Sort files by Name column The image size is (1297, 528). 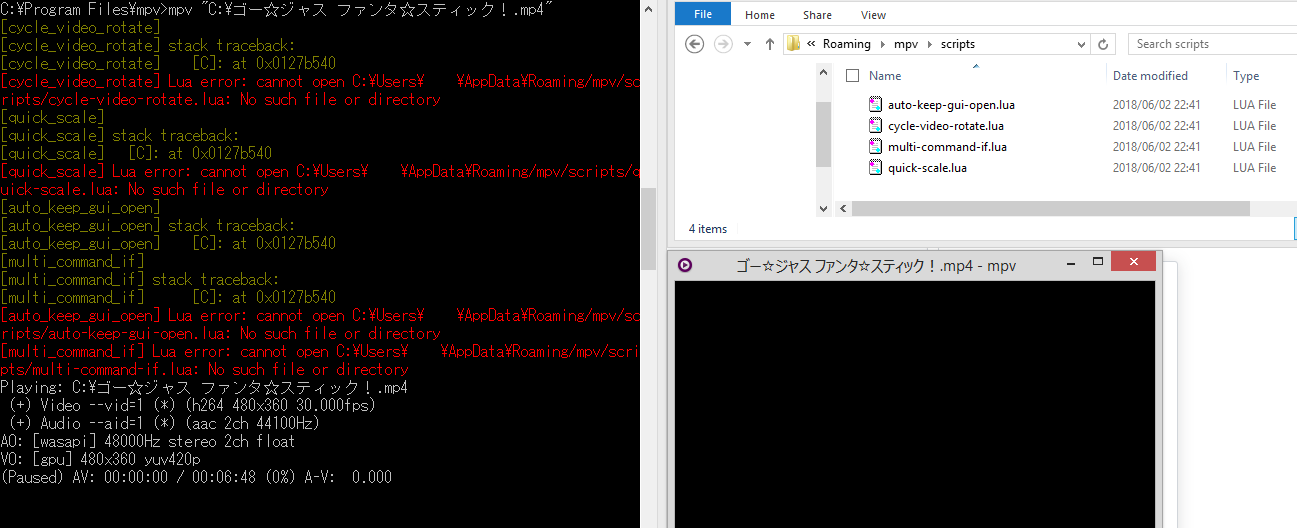coord(885,76)
